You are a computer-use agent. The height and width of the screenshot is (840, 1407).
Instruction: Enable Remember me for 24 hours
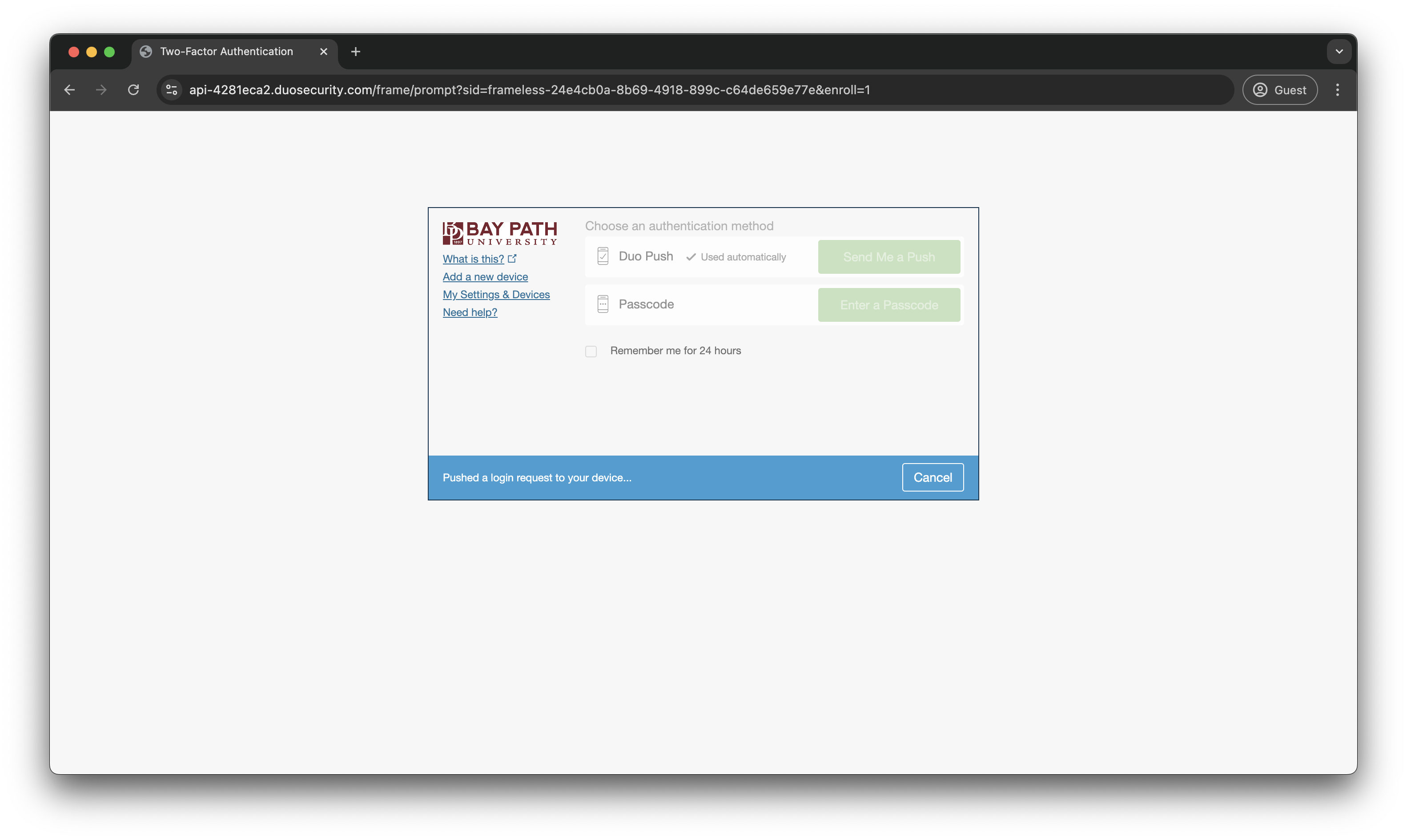(x=591, y=352)
